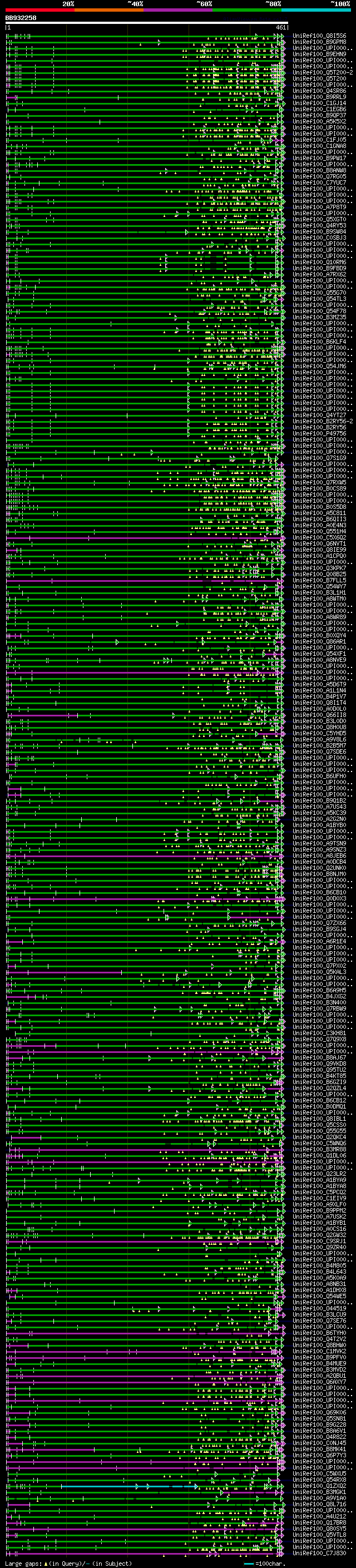Click label UniRef100_C1GJ14

pyautogui.click(x=319, y=103)
